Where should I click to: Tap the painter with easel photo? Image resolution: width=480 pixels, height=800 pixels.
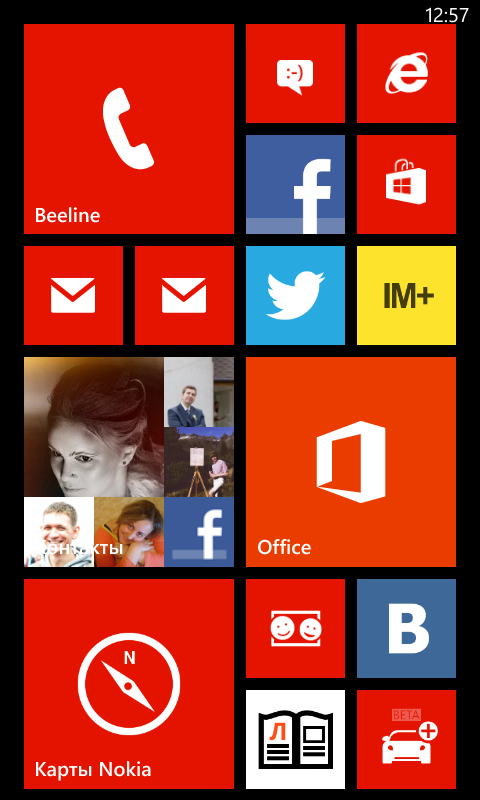pyautogui.click(x=199, y=462)
